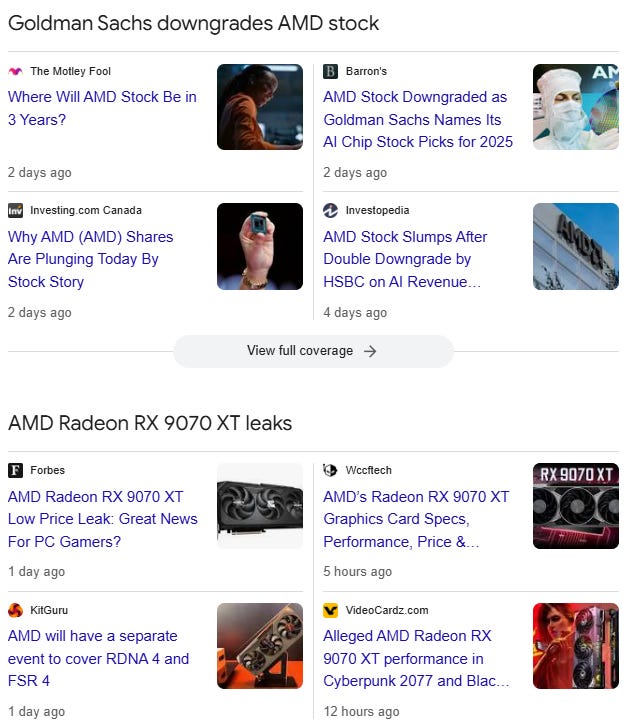Click the '5 hours ago' timestamp under Wccftech

tap(357, 572)
